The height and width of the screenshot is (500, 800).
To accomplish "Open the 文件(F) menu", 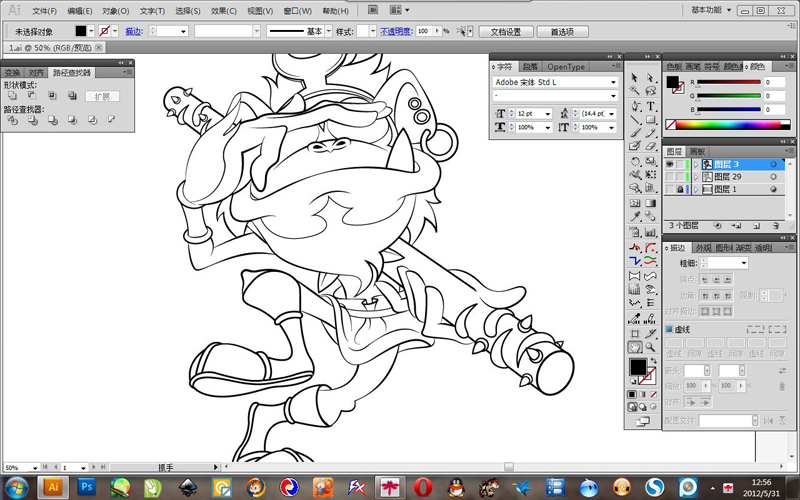I will (x=44, y=11).
